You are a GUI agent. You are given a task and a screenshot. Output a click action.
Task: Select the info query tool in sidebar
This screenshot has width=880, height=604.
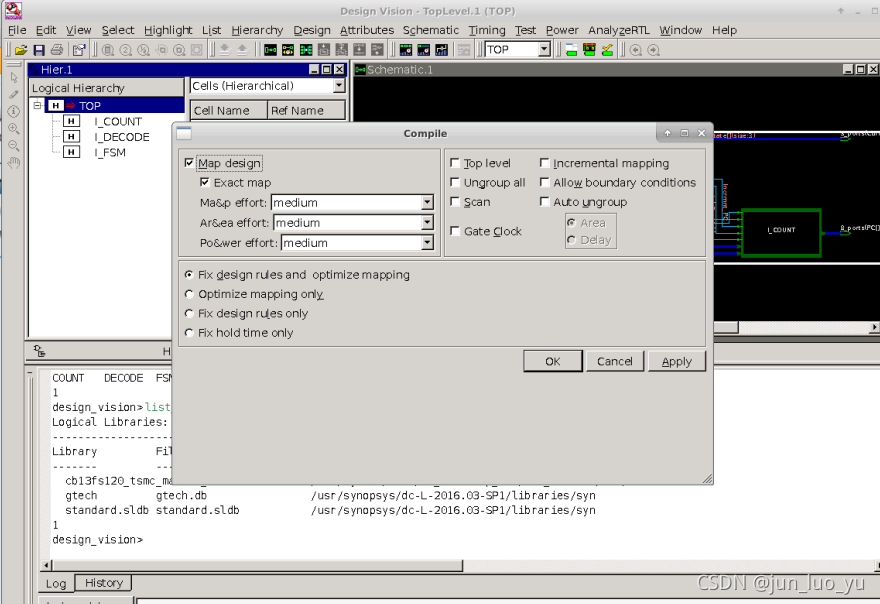(x=13, y=111)
